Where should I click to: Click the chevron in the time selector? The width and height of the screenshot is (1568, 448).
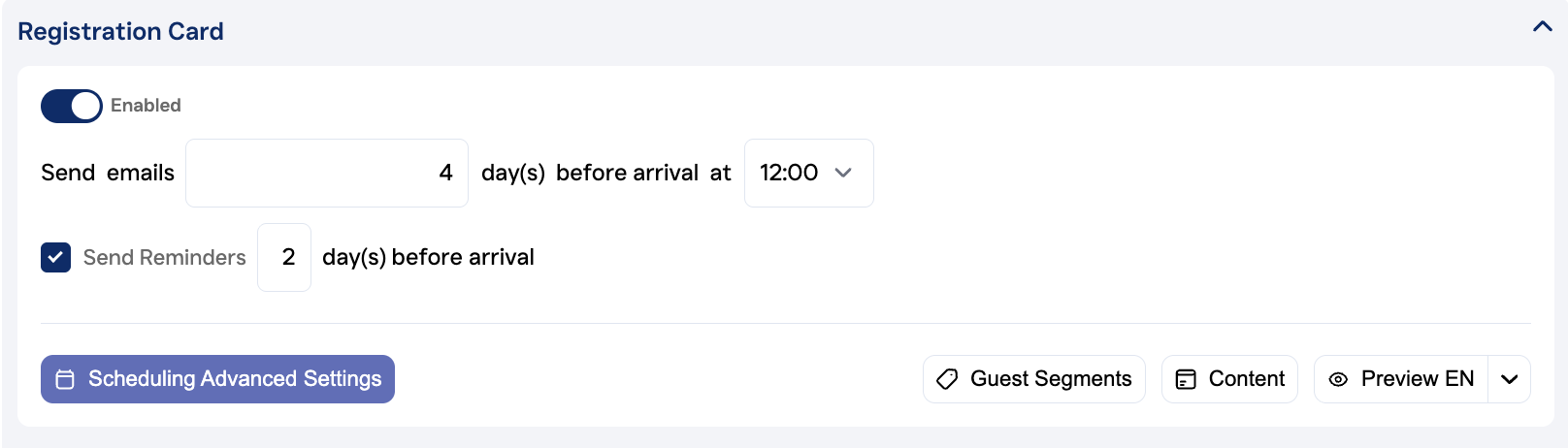coord(843,173)
